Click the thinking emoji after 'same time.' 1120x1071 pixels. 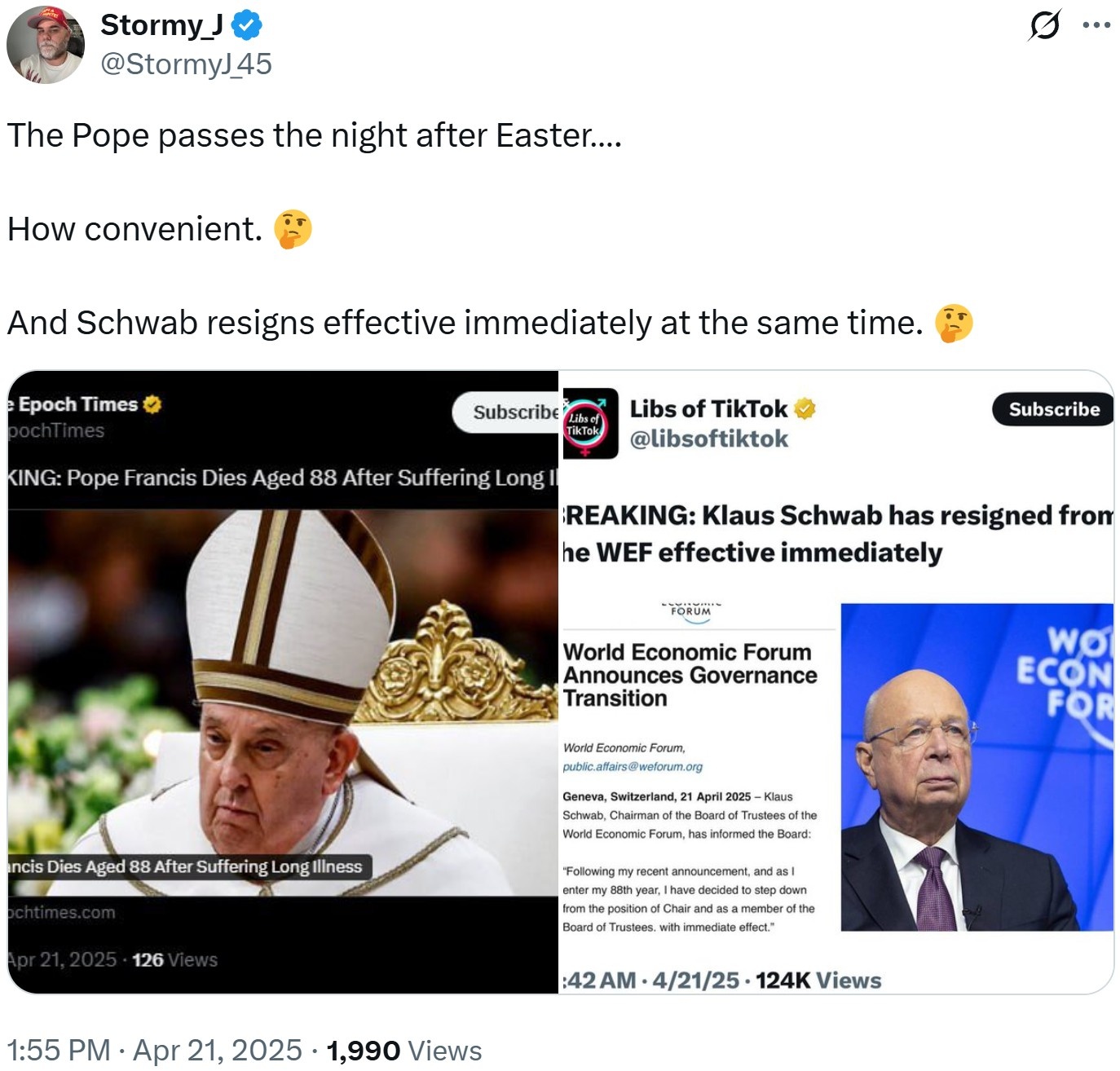click(954, 323)
